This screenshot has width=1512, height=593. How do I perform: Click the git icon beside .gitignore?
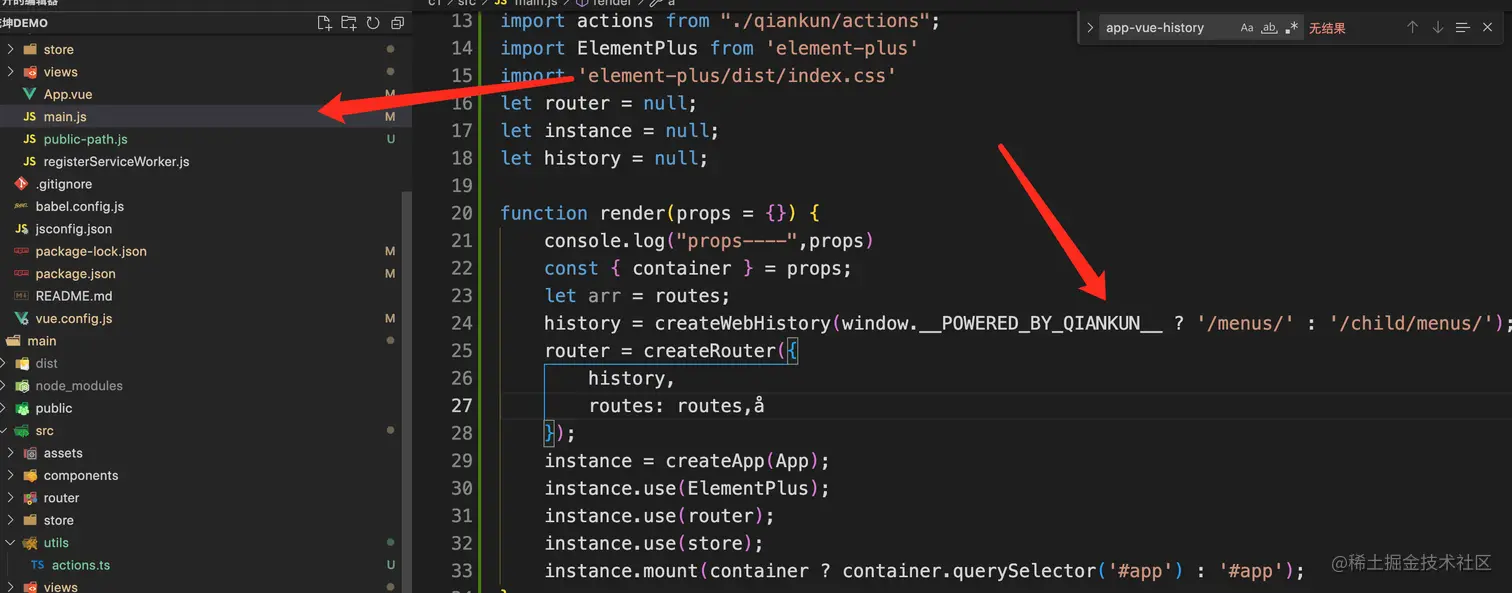point(21,184)
